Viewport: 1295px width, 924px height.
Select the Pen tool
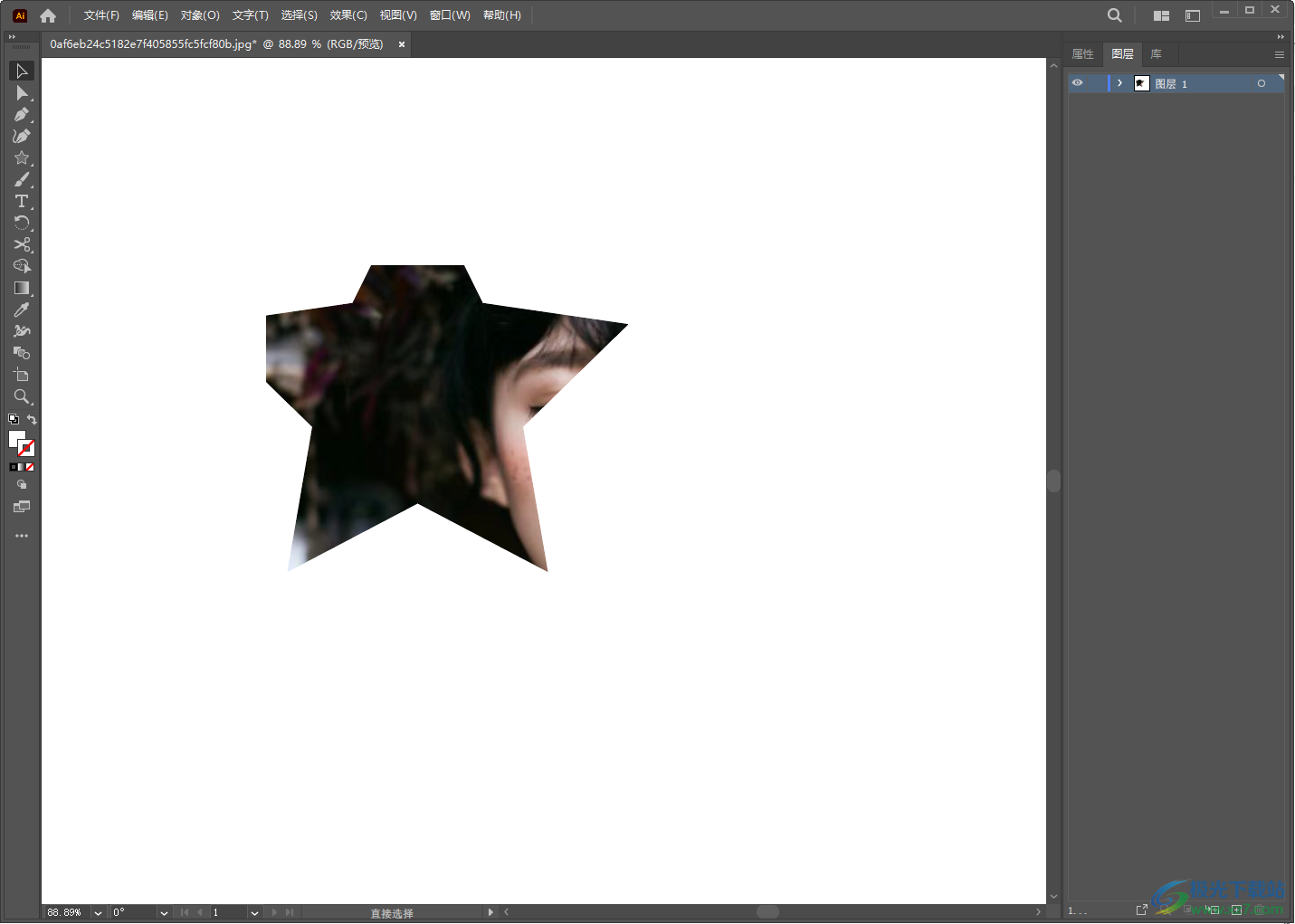[x=22, y=115]
